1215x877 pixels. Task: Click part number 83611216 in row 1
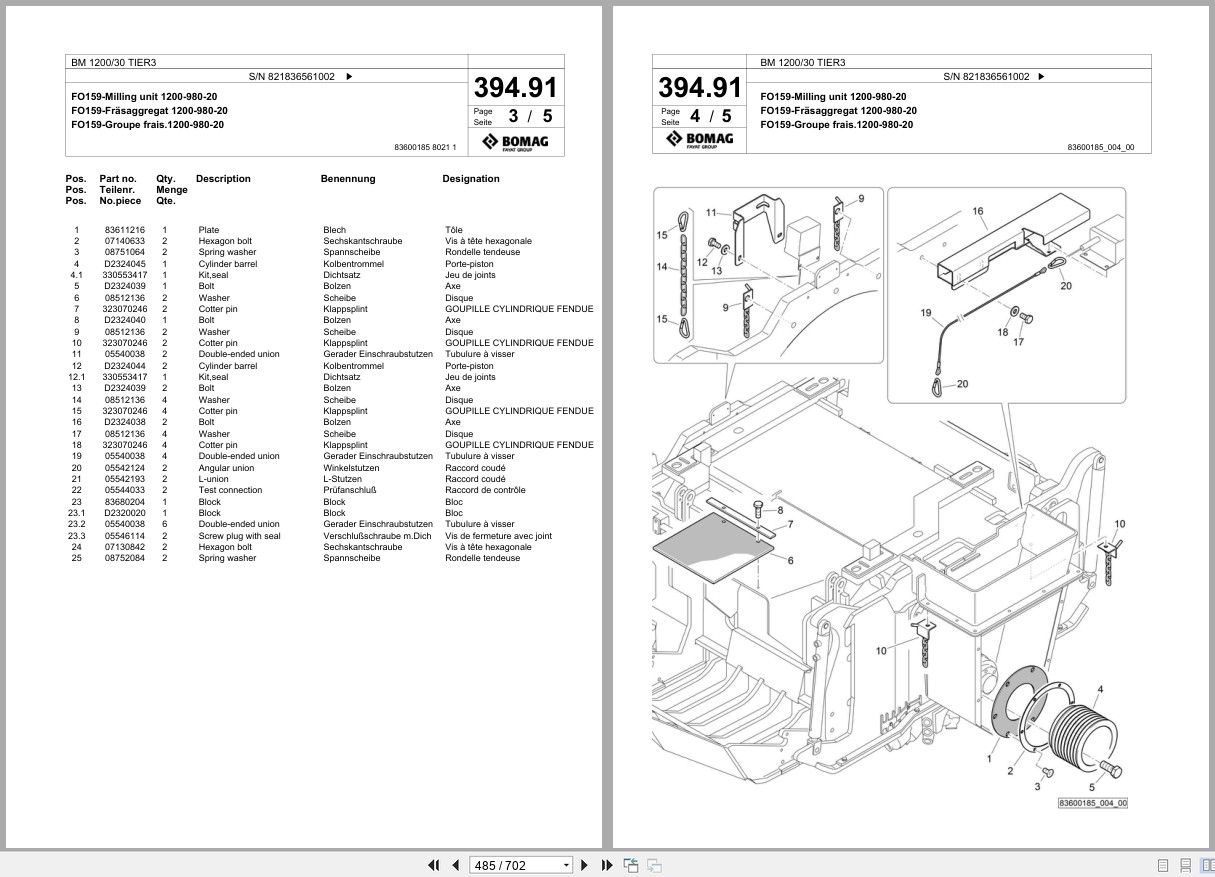(124, 230)
